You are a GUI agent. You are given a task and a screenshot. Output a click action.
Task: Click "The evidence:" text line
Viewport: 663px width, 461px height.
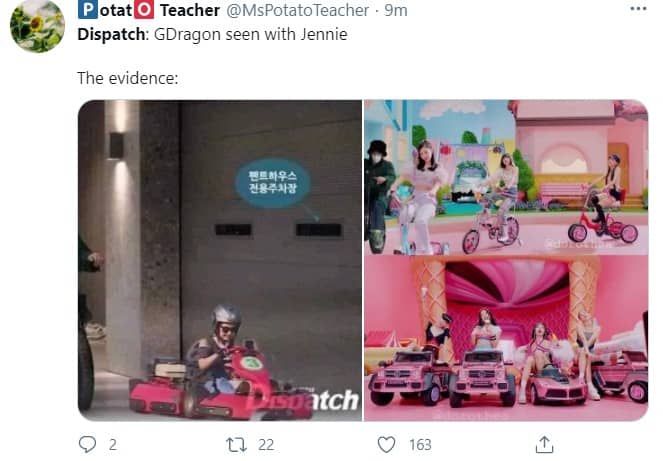[128, 78]
